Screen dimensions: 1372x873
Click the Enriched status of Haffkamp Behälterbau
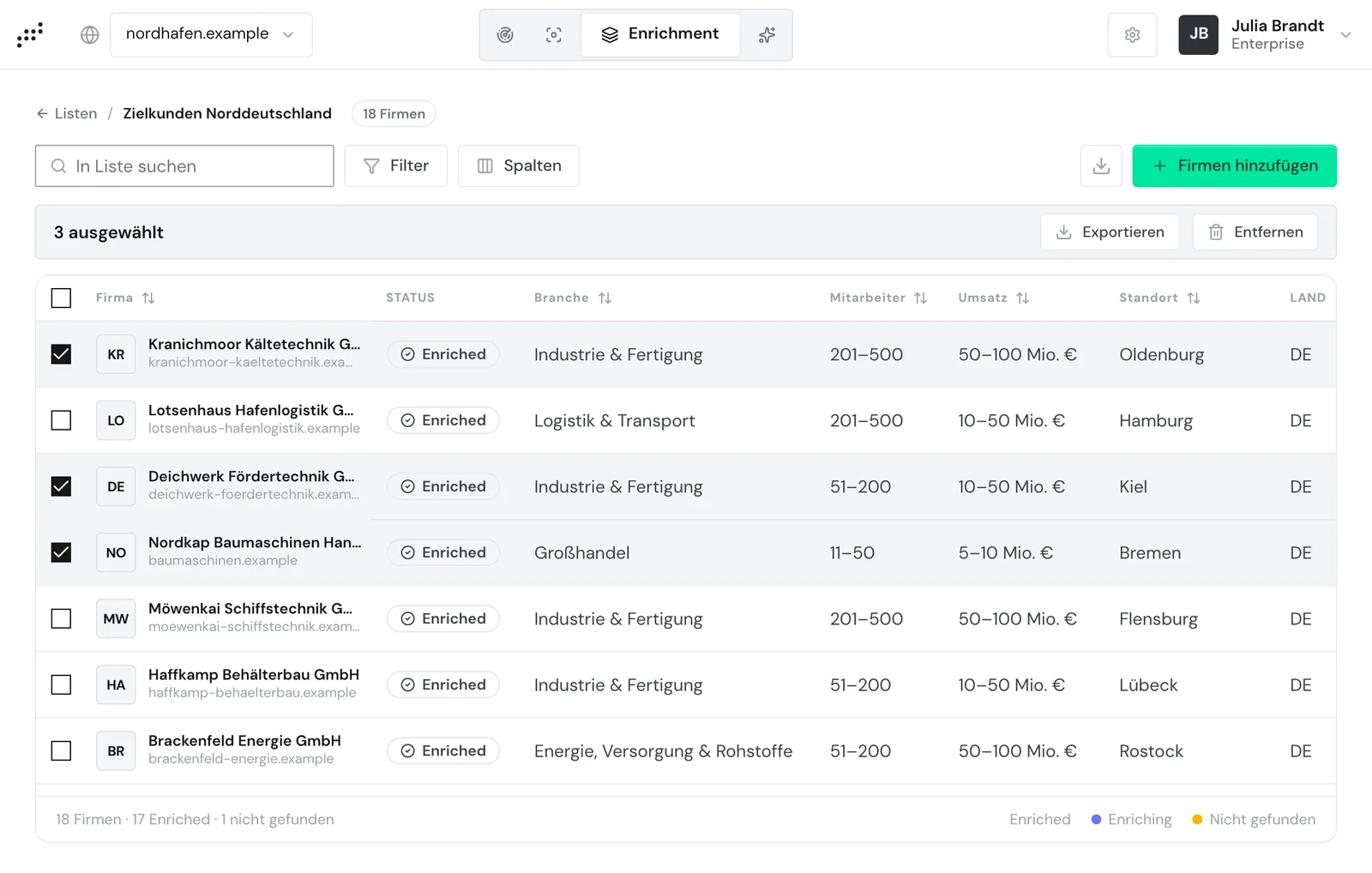click(x=443, y=684)
